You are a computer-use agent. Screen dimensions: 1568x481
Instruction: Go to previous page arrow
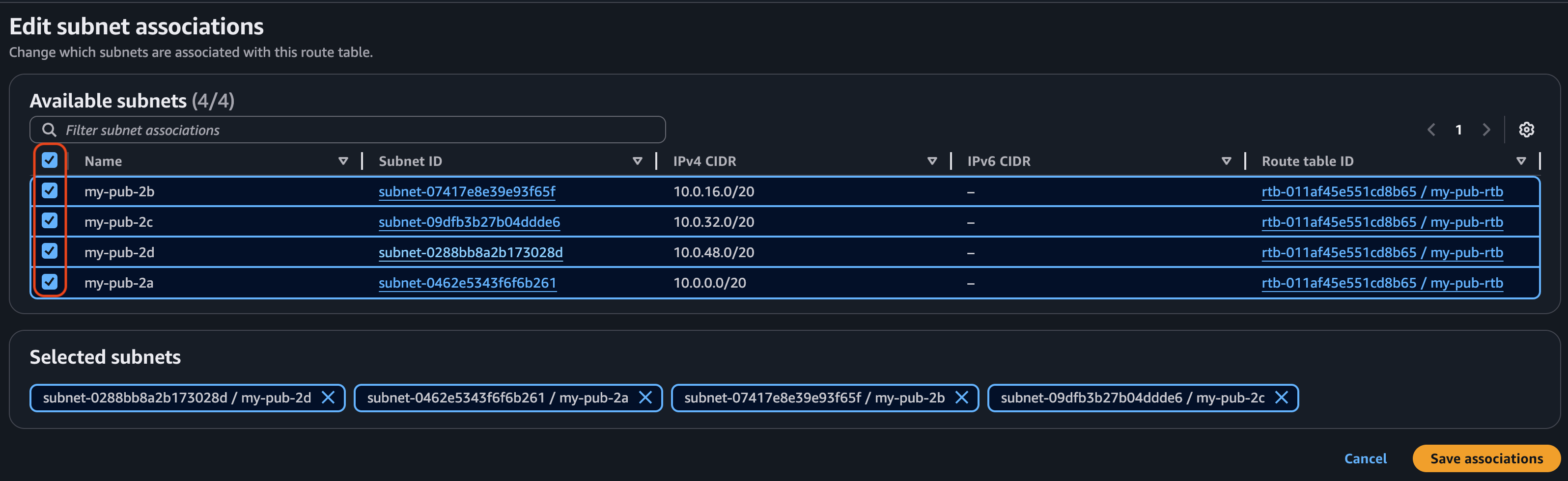tap(1431, 130)
